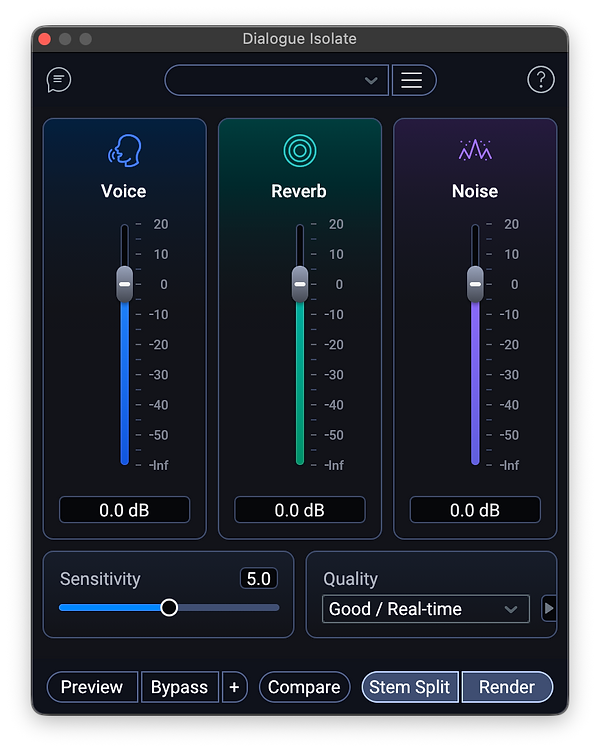The height and width of the screenshot is (752, 600).
Task: Click the Voice label text
Action: [124, 191]
